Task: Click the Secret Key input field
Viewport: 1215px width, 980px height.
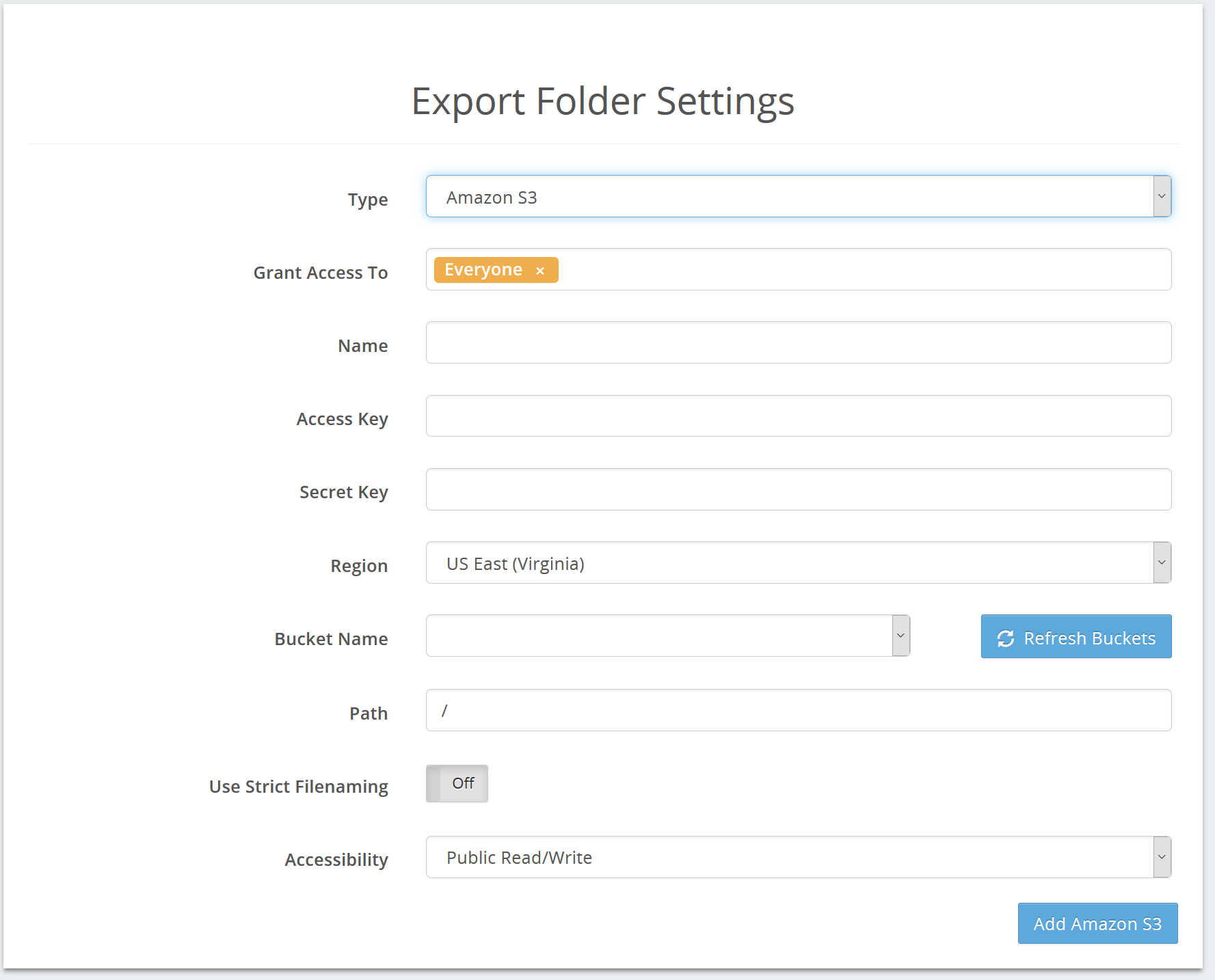Action: (798, 489)
